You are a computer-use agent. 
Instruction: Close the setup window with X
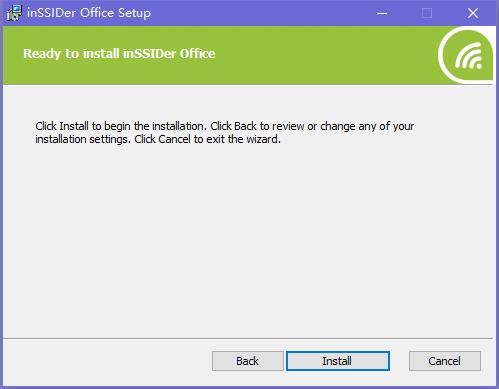[x=473, y=13]
